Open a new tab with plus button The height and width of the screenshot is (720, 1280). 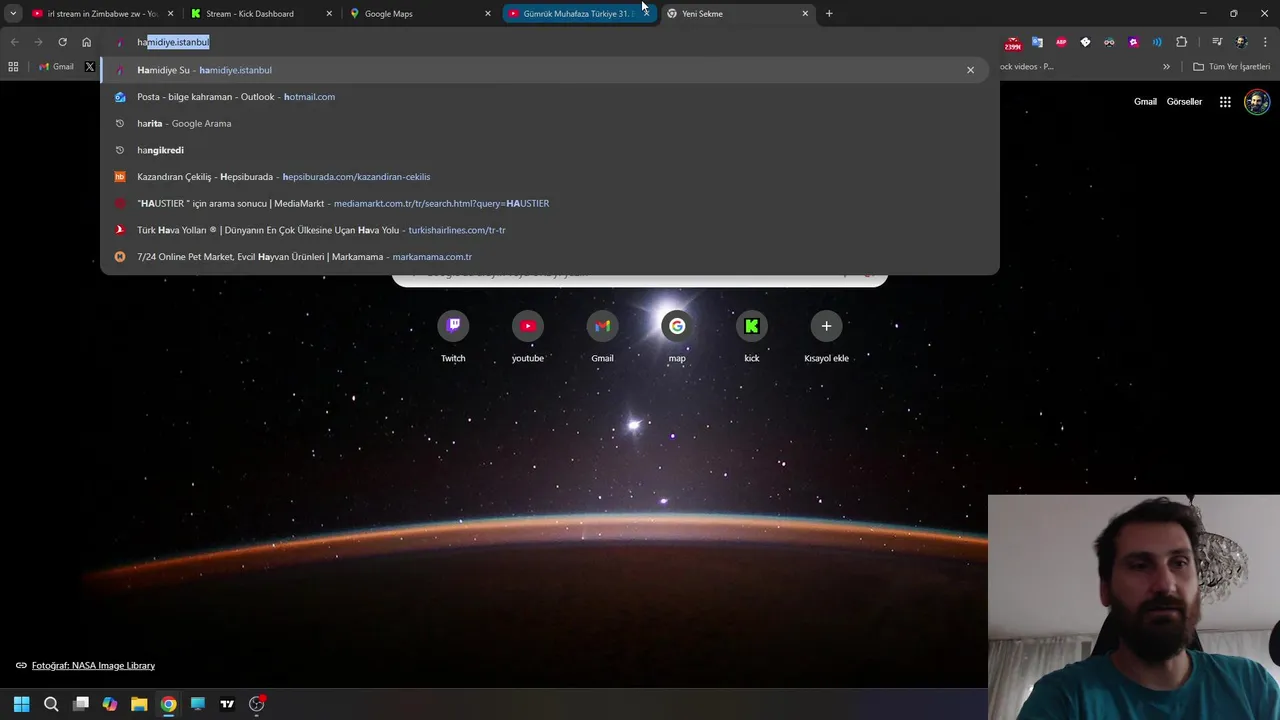[829, 14]
